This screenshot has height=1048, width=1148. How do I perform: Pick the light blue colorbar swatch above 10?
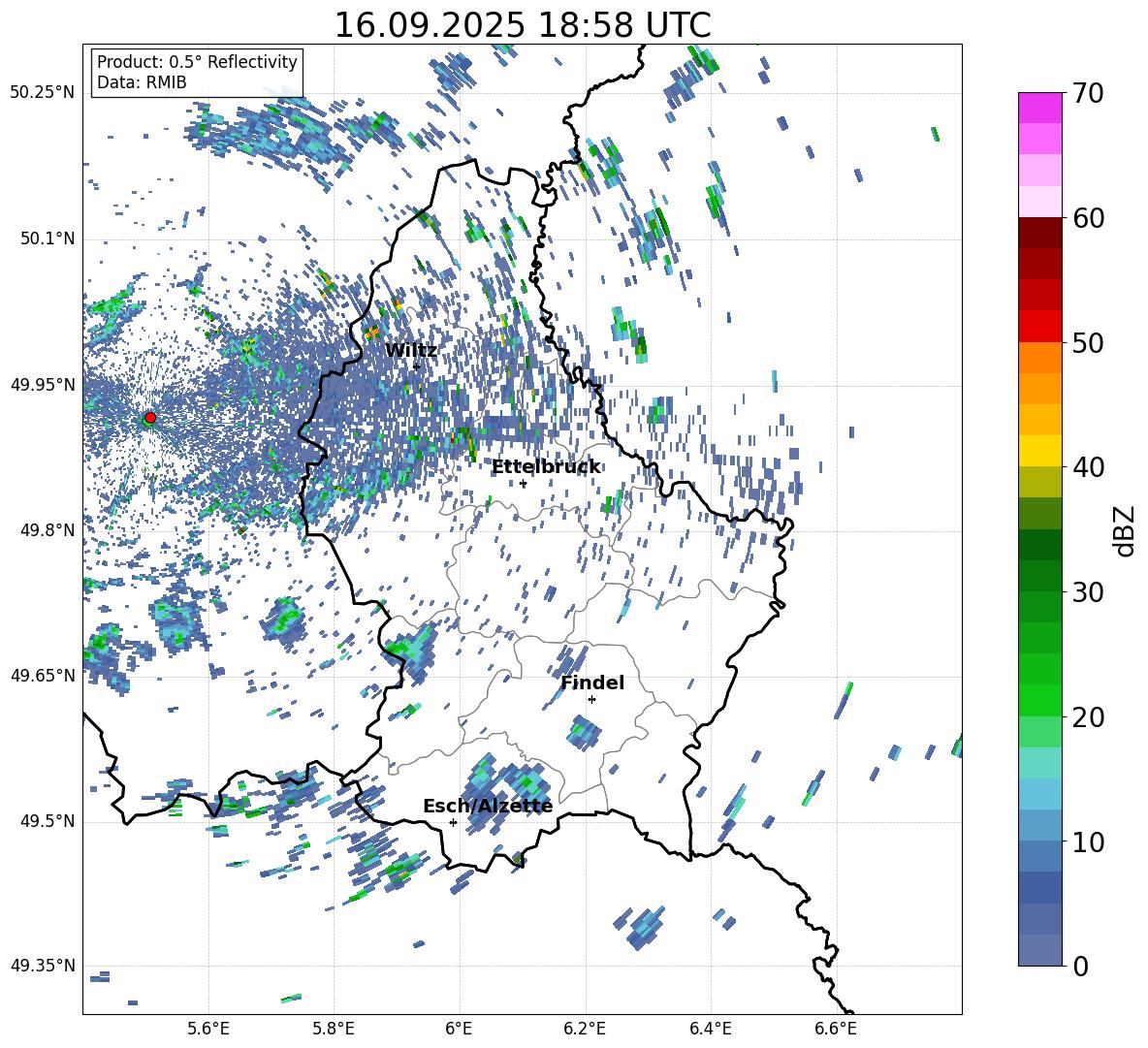(x=1039, y=794)
